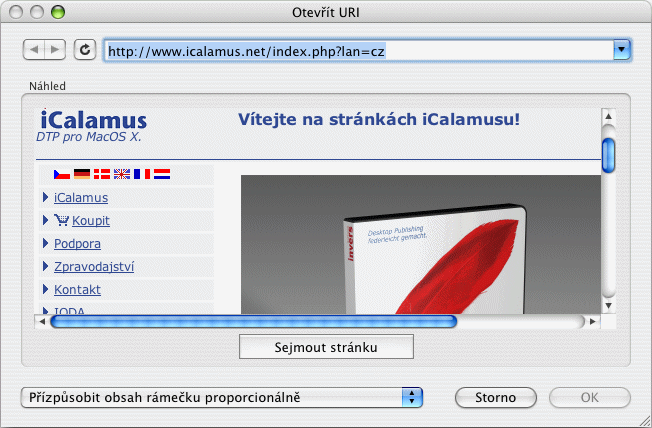This screenshot has width=652, height=428.
Task: Go forward with the right arrow button
Action: (x=55, y=50)
